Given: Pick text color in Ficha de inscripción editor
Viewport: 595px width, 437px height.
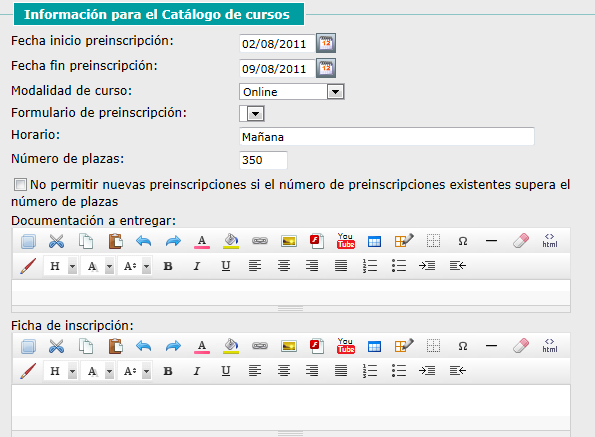Looking at the screenshot, I should [202, 346].
